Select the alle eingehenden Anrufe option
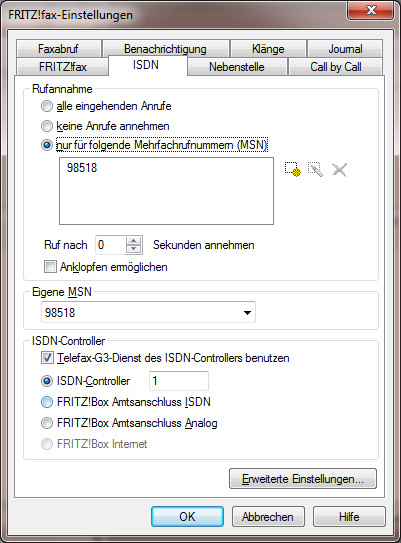This screenshot has height=543, width=401. (x=47, y=106)
